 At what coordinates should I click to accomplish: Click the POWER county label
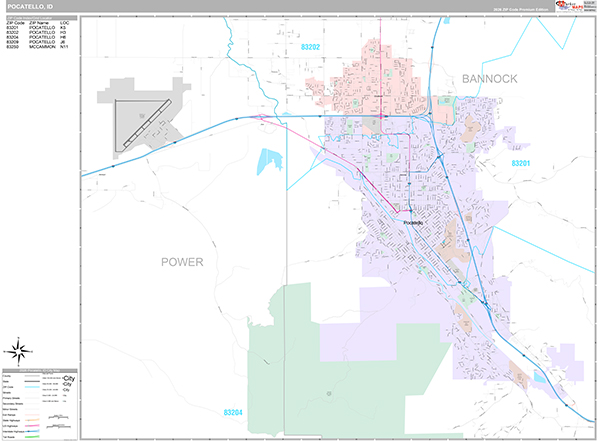click(x=182, y=262)
